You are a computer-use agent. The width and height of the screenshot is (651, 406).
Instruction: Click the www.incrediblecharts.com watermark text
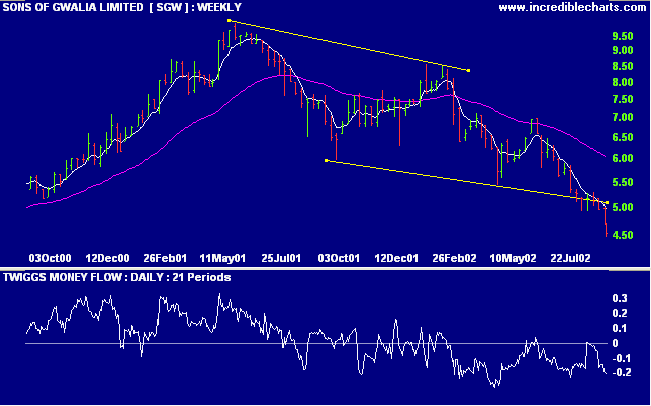pos(572,7)
